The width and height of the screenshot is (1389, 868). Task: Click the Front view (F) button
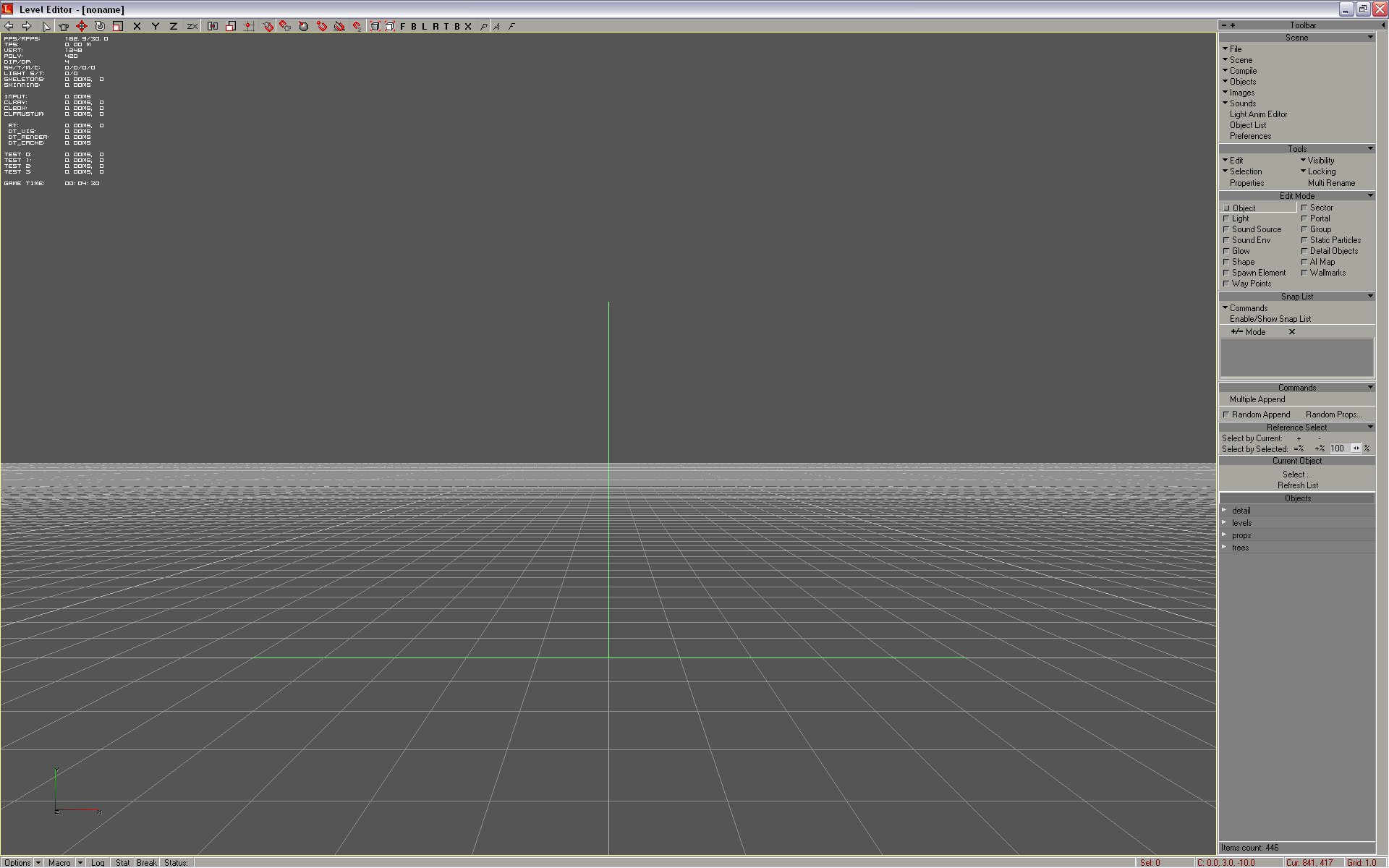coord(402,26)
